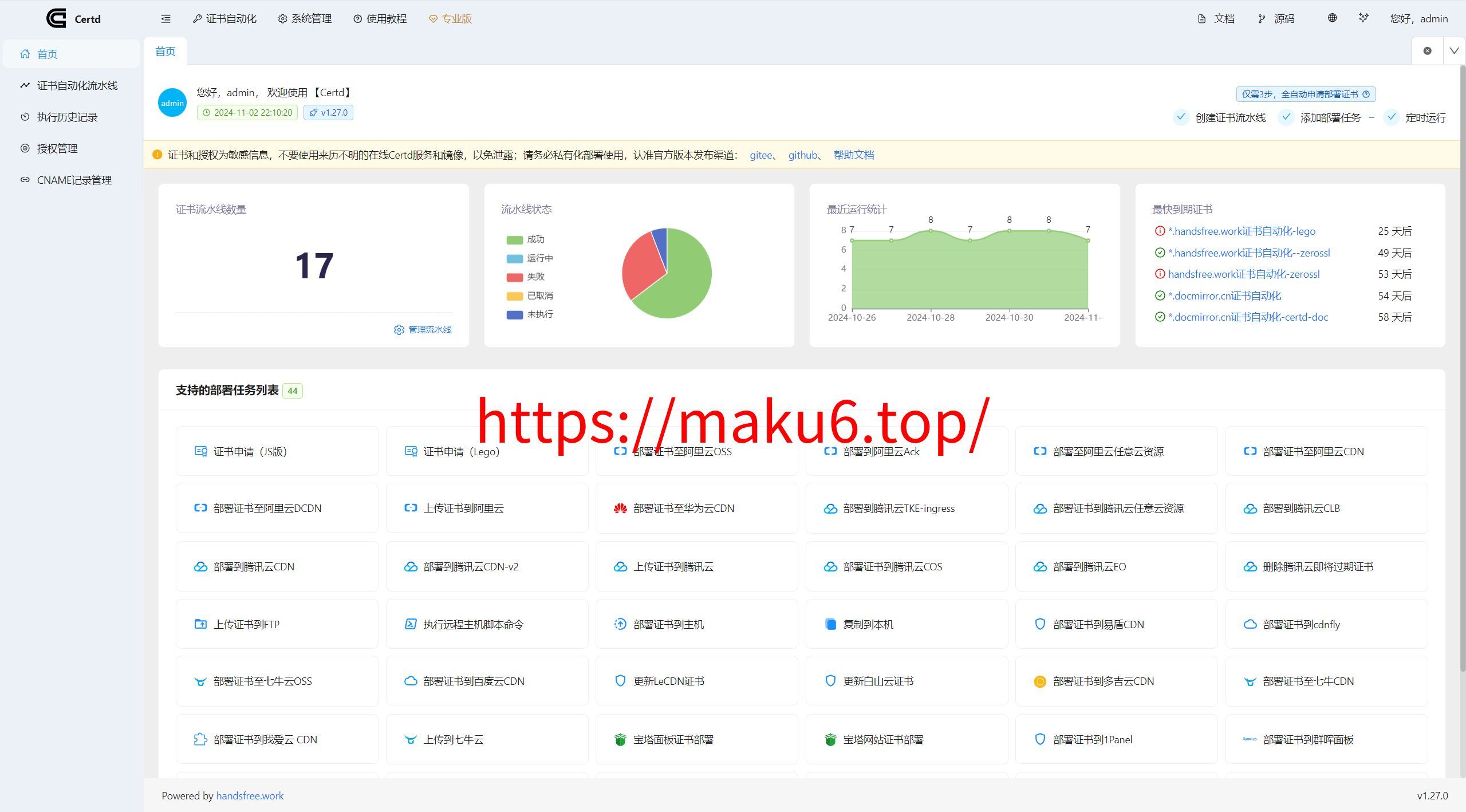Click the blue square icon on 复制到本机
The height and width of the screenshot is (812, 1466).
coord(830,624)
